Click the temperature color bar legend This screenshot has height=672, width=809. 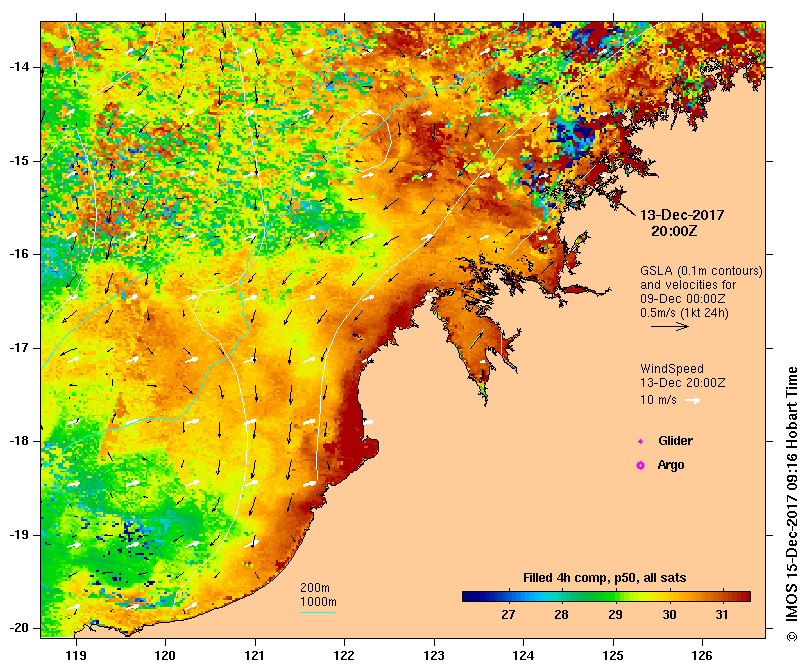606,597
